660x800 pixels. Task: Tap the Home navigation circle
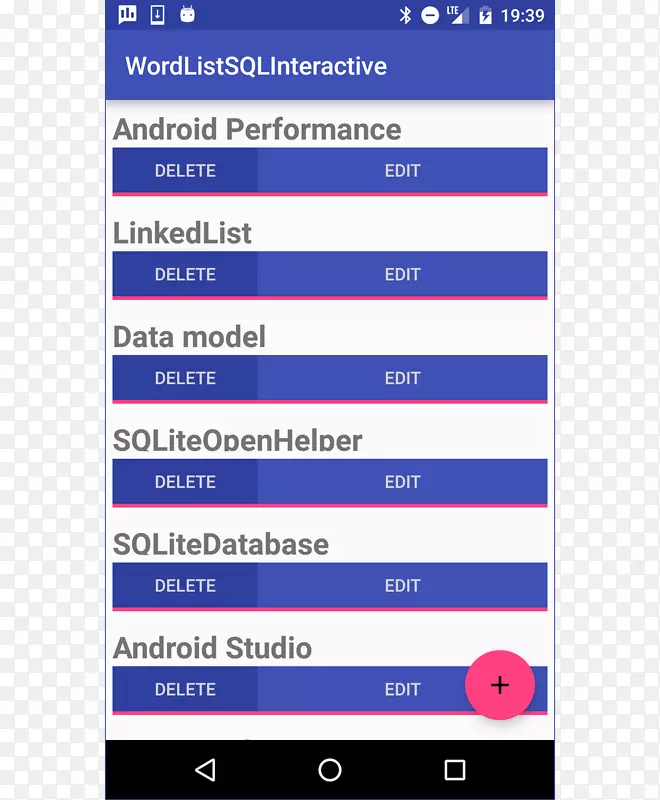[330, 770]
